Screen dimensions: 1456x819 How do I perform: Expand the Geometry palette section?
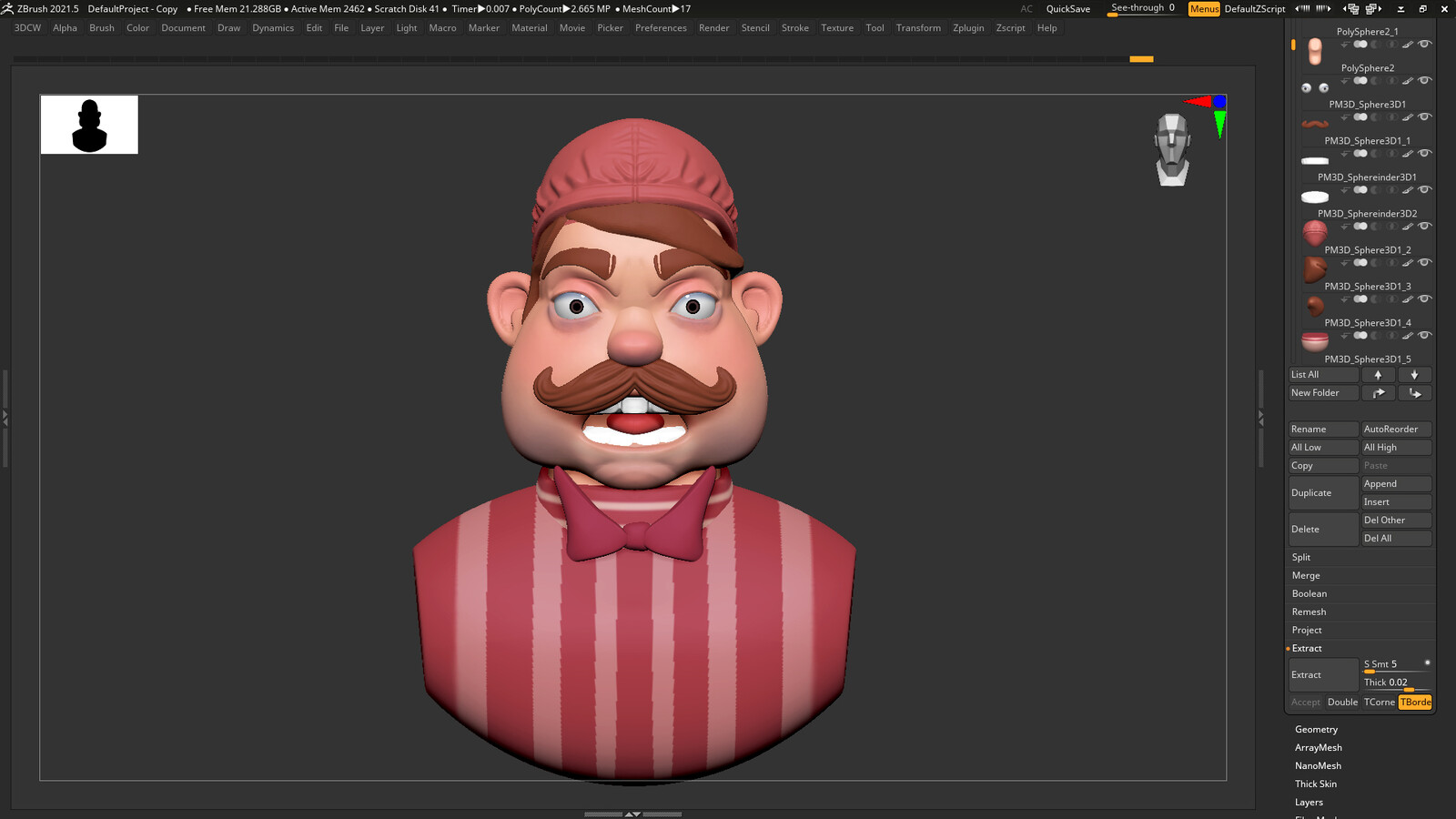1316,729
